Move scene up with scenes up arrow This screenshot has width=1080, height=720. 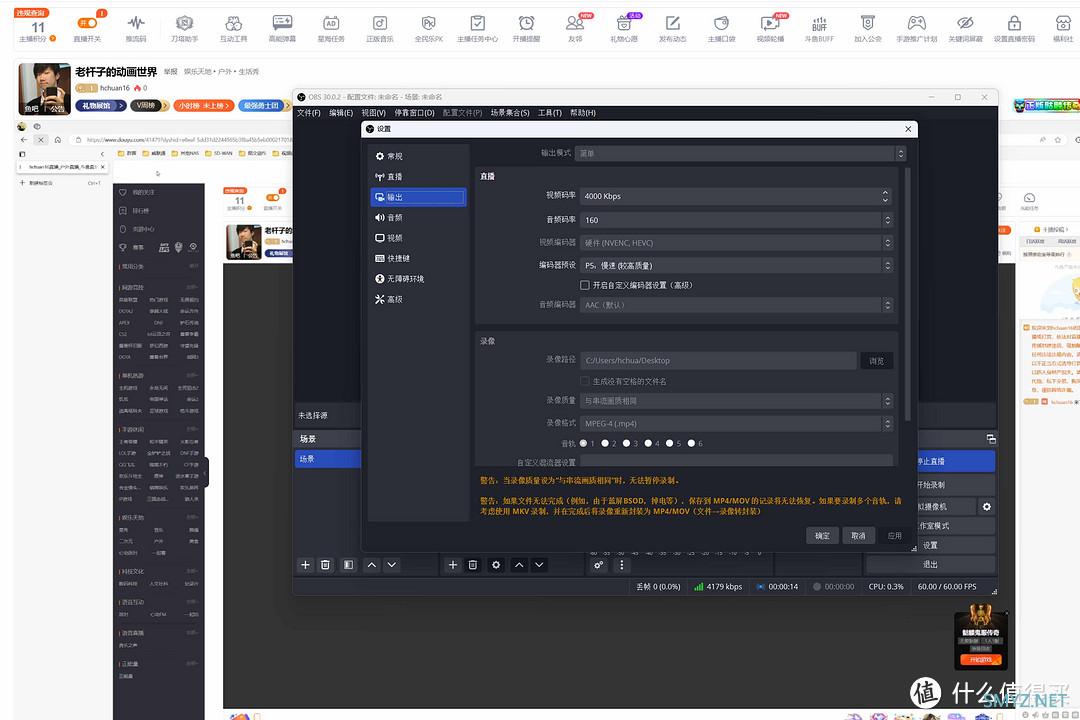click(x=371, y=565)
